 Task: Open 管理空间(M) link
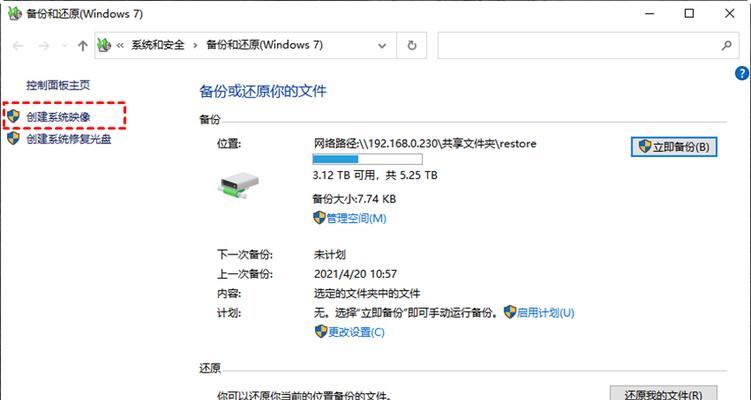point(356,218)
